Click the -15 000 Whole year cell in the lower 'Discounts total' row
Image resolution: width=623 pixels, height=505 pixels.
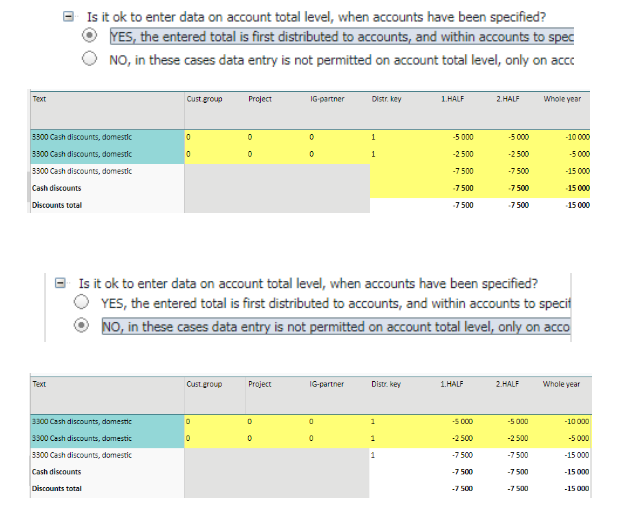coord(577,489)
